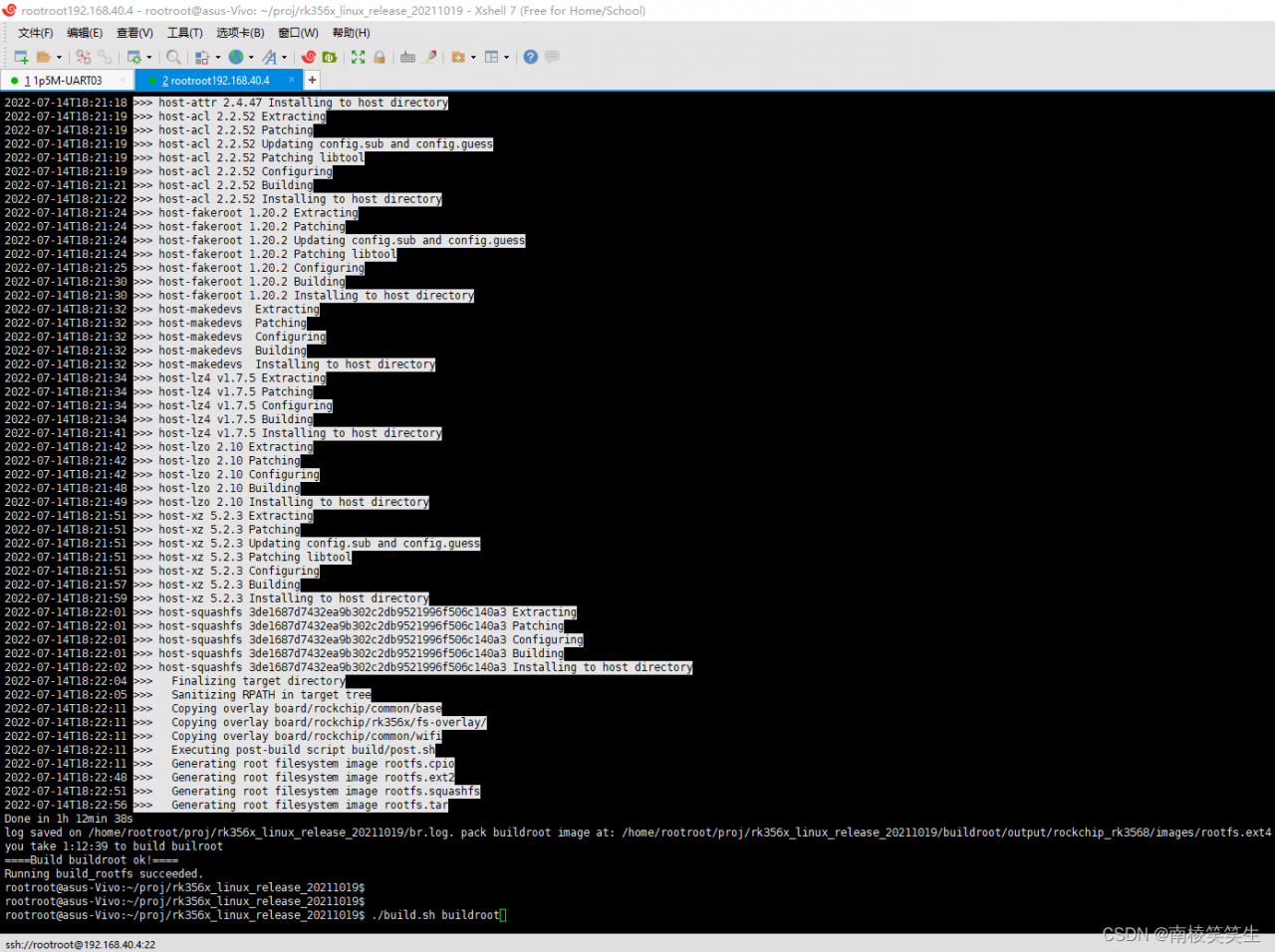Open the 选项卡(B) menu
The width and height of the screenshot is (1275, 952).
pos(240,33)
